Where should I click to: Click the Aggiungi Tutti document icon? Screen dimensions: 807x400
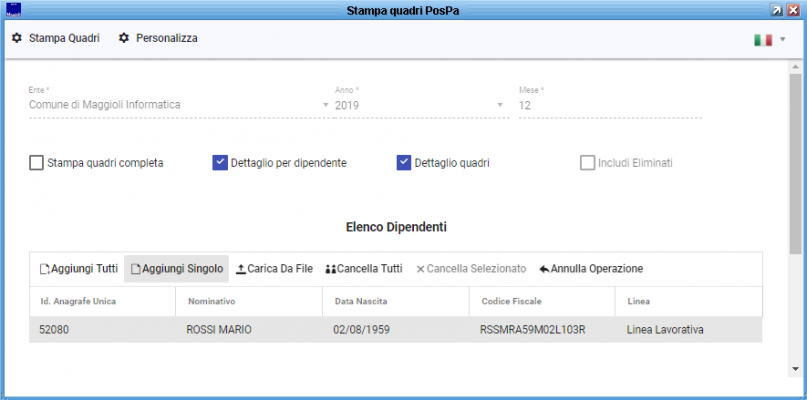point(45,269)
